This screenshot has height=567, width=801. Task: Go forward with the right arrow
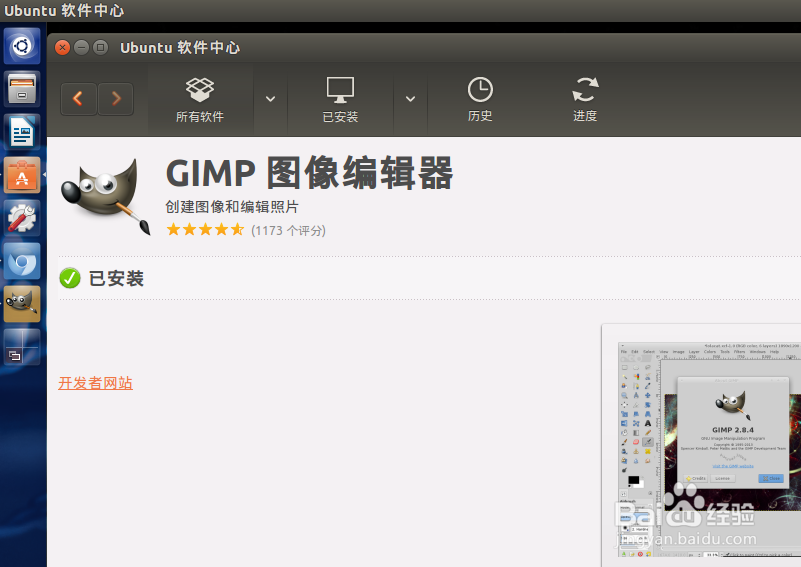point(115,99)
